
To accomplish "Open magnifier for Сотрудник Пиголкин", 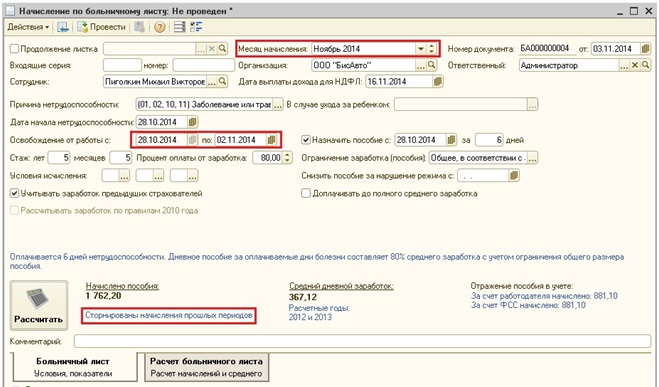I will coord(222,82).
